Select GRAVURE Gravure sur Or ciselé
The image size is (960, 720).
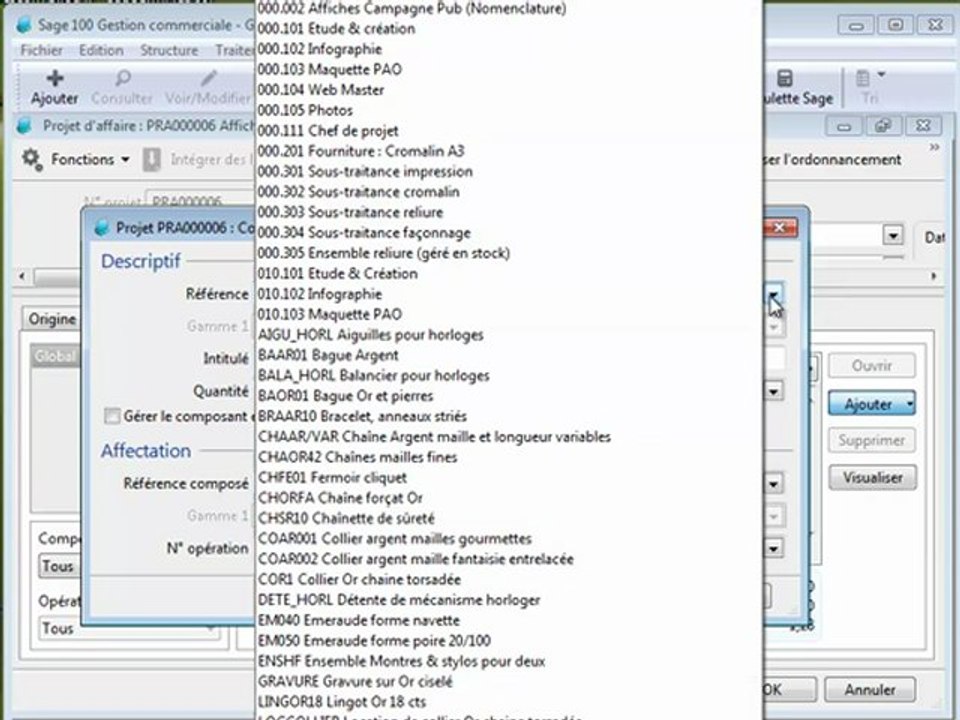pyautogui.click(x=355, y=681)
